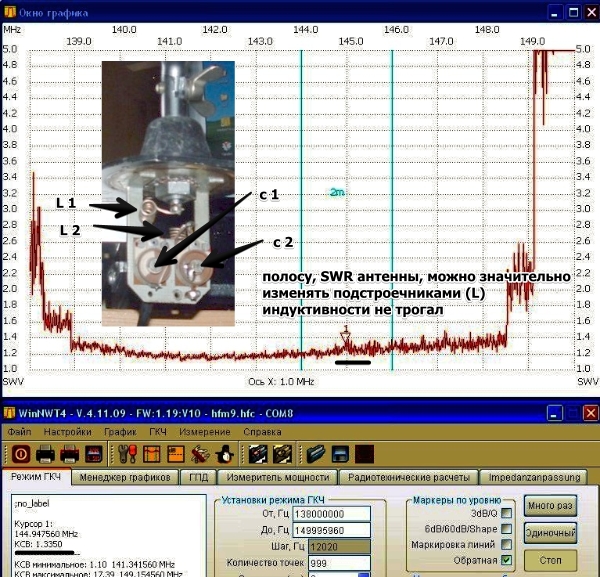Click the orange frame icon with dashed line

coord(176,455)
